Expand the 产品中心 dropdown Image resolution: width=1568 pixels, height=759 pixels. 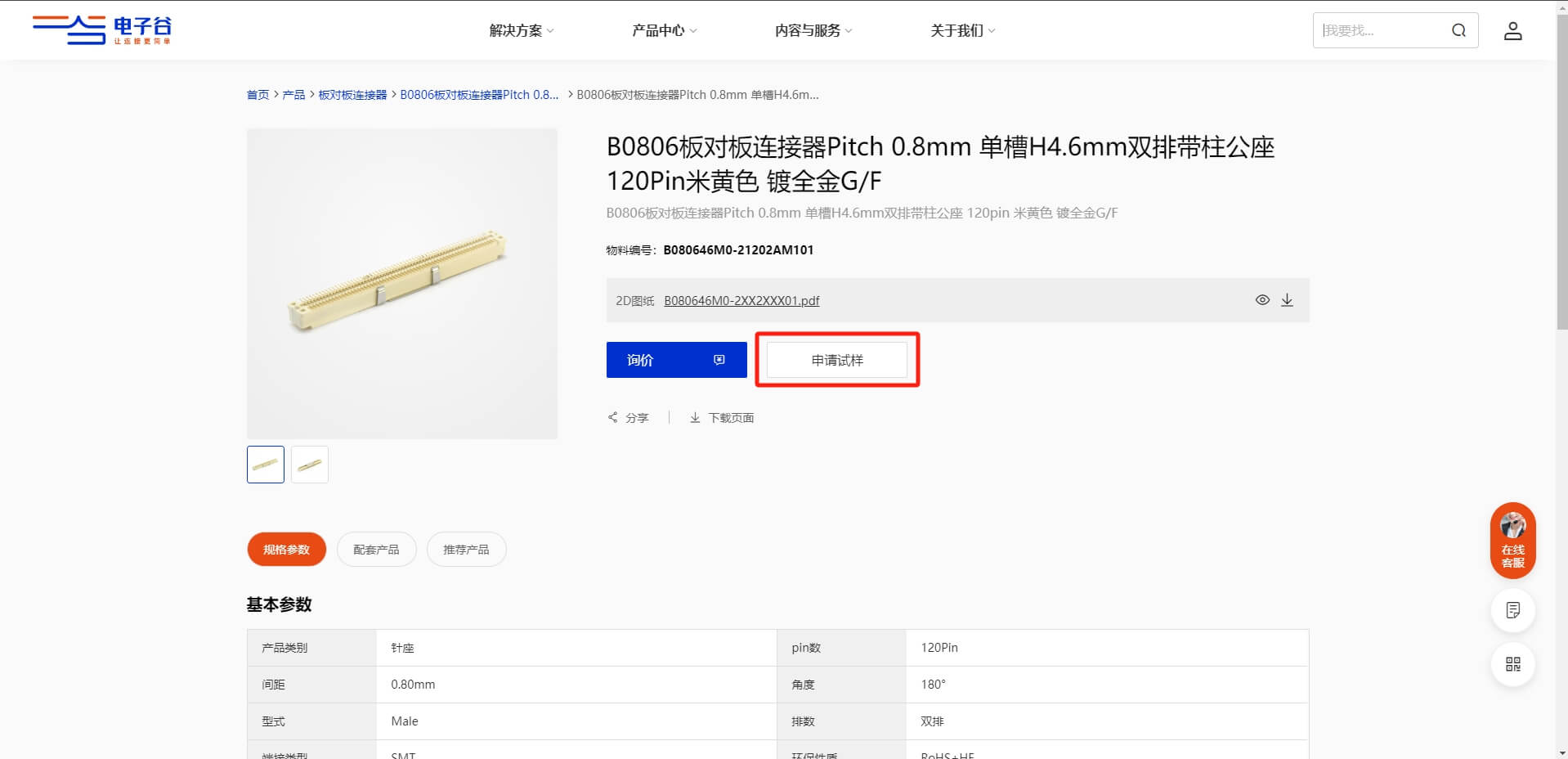(x=664, y=31)
